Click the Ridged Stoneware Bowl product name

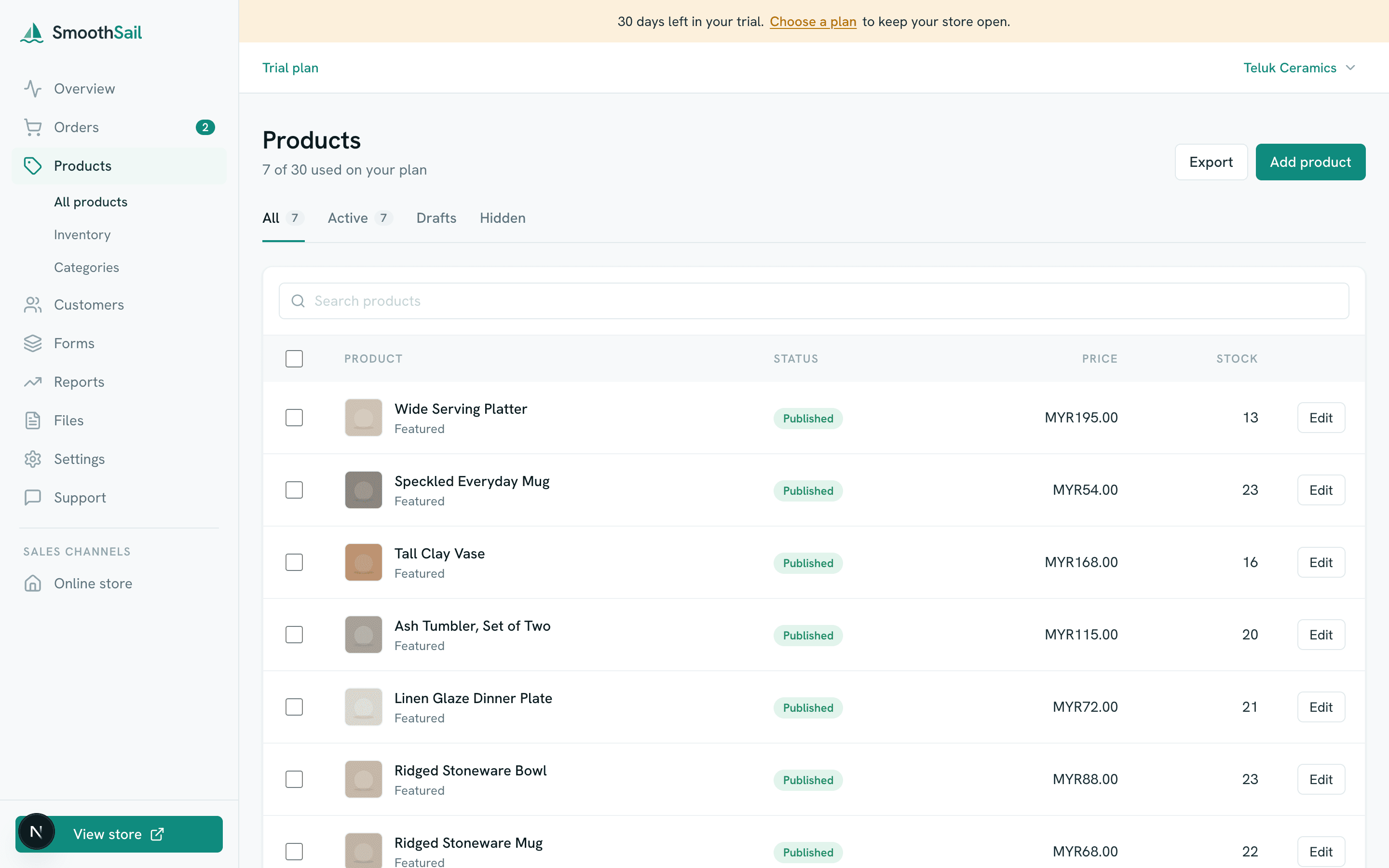(470, 771)
